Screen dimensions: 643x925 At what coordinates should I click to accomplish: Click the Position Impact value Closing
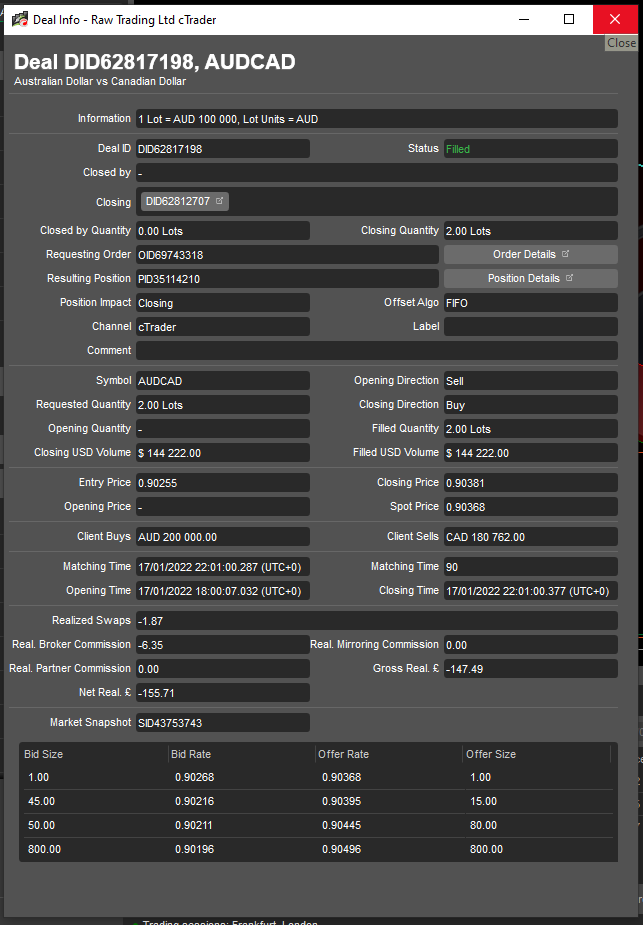(222, 303)
